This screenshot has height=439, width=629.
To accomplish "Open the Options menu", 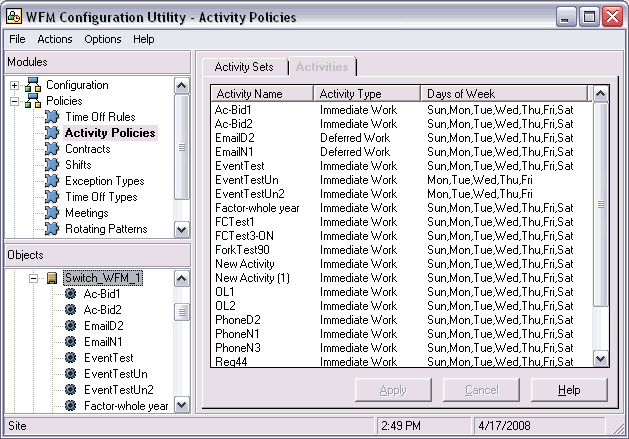I will [x=102, y=39].
